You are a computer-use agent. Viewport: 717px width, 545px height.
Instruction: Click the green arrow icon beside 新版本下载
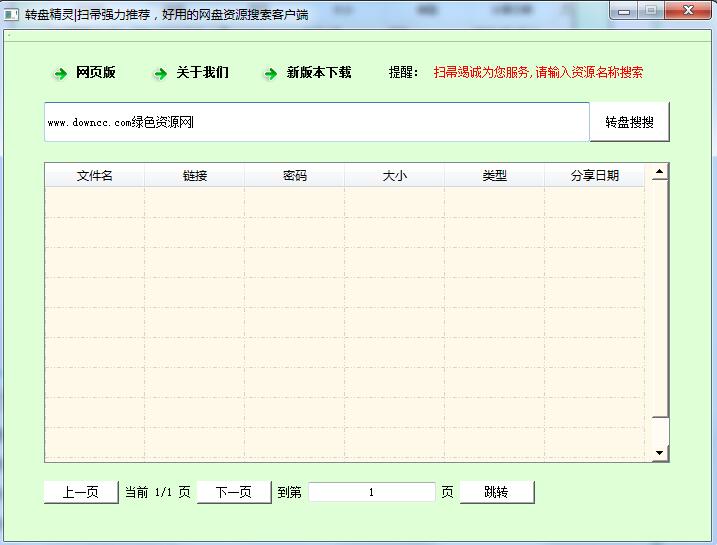[270, 73]
